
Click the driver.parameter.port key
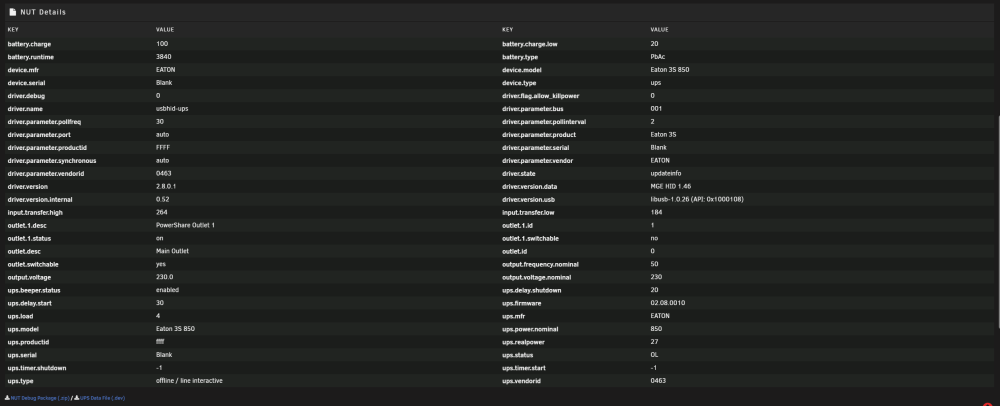pyautogui.click(x=39, y=134)
